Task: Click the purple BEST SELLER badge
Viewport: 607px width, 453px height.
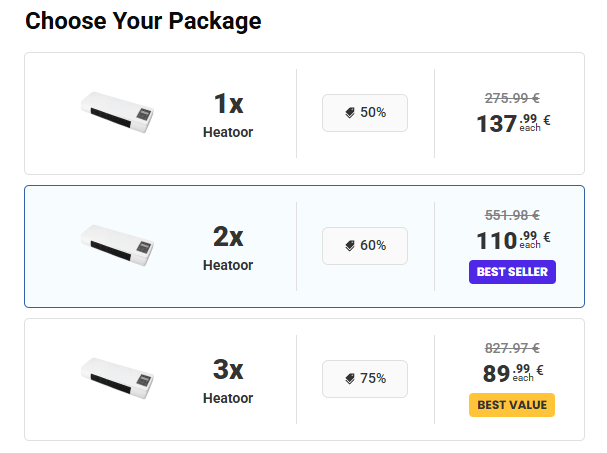Action: click(x=512, y=271)
